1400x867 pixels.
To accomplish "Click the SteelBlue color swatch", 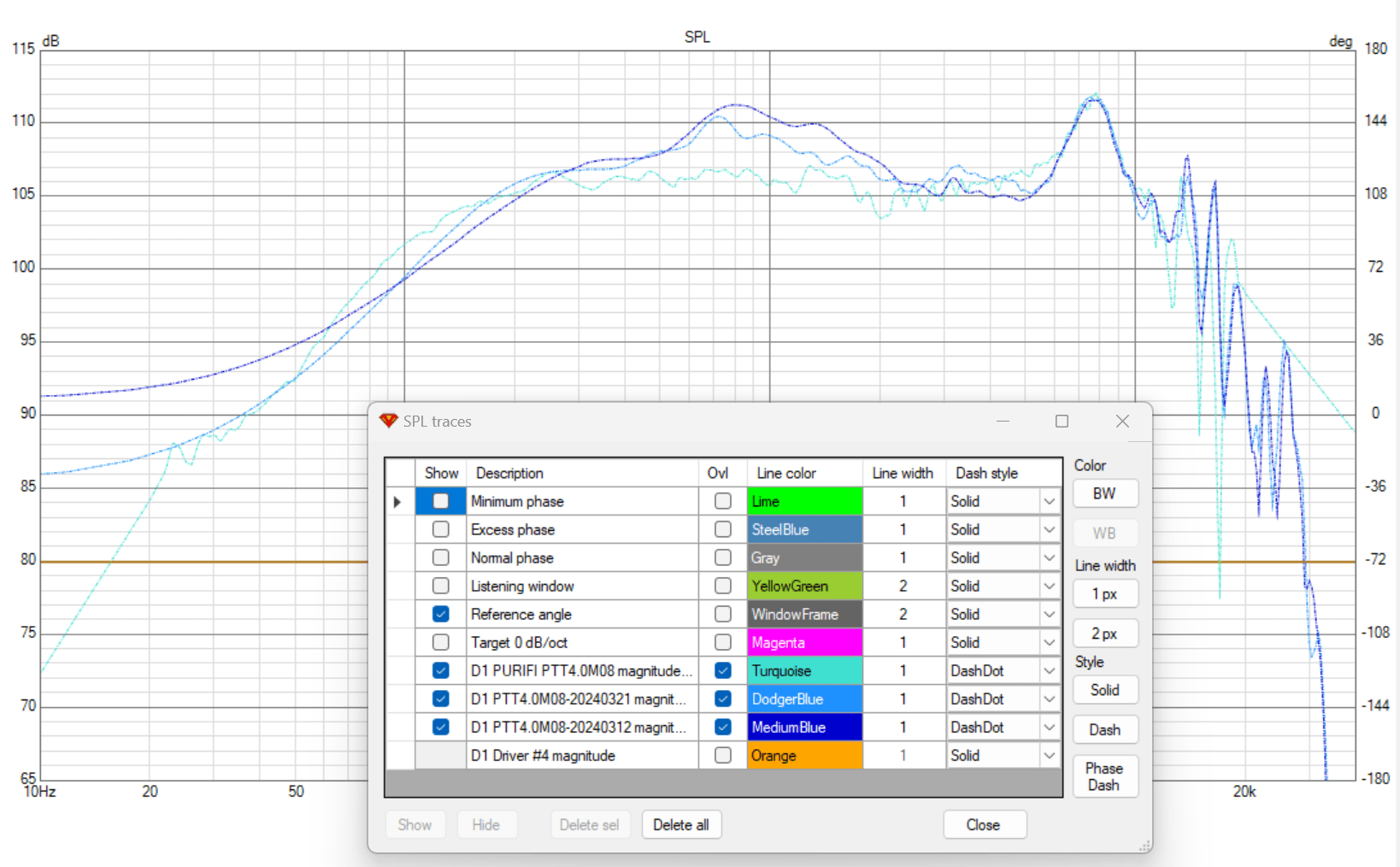I will [805, 529].
